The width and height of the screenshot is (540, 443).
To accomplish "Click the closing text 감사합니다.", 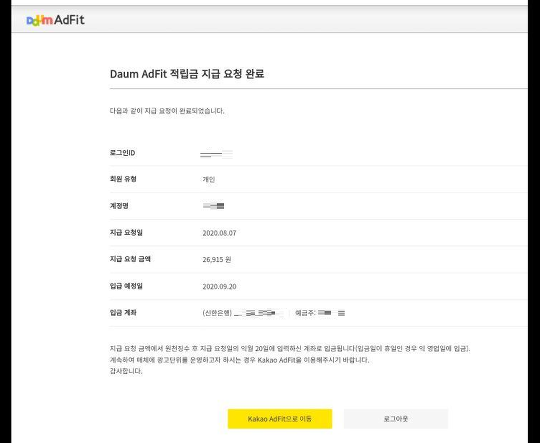I will (x=126, y=371).
